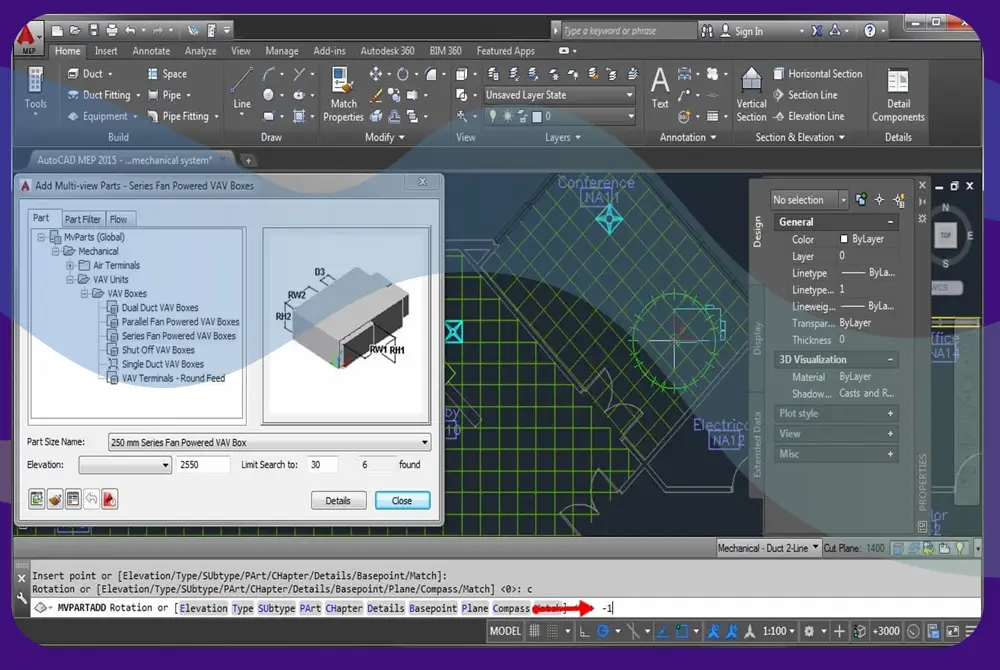Open the Unsaved Layer State dropdown
This screenshot has width=1000, height=670.
coord(559,95)
